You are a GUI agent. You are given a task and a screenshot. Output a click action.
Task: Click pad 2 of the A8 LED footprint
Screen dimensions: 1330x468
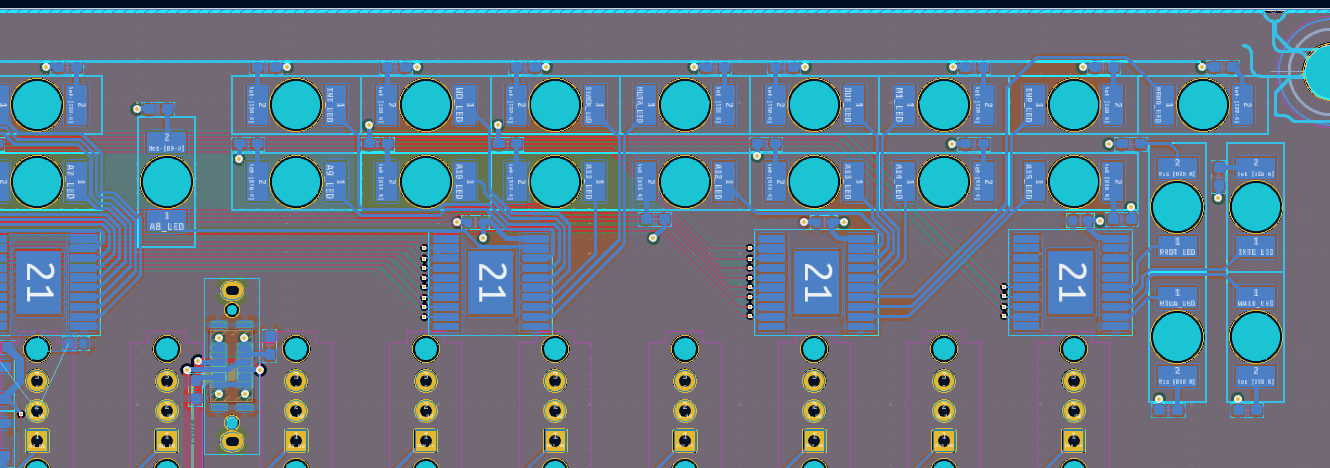click(x=166, y=142)
